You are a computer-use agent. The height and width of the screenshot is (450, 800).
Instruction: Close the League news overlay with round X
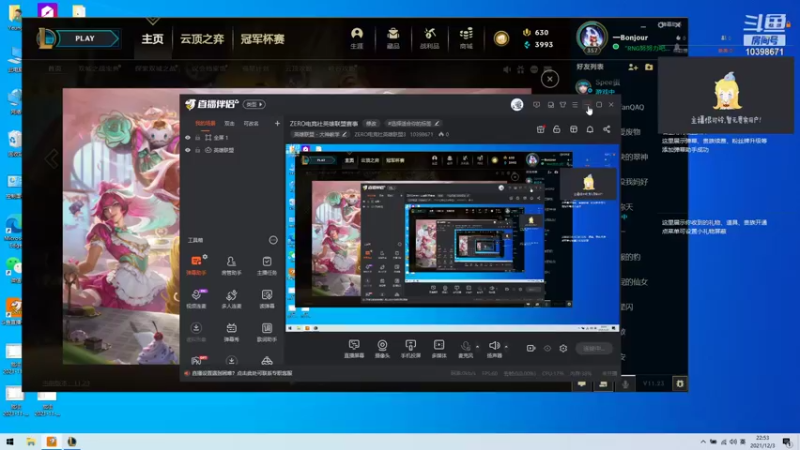549,79
